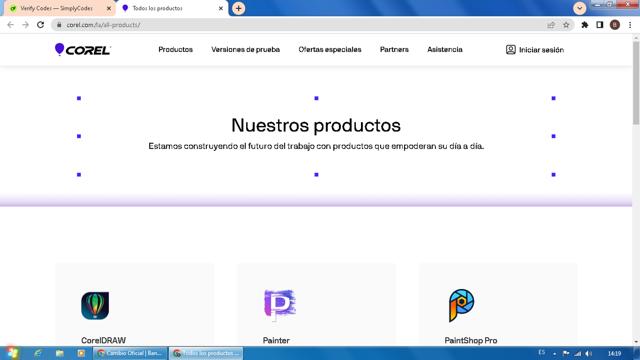
Task: Open the Chrome three-dot menu
Action: [630, 25]
